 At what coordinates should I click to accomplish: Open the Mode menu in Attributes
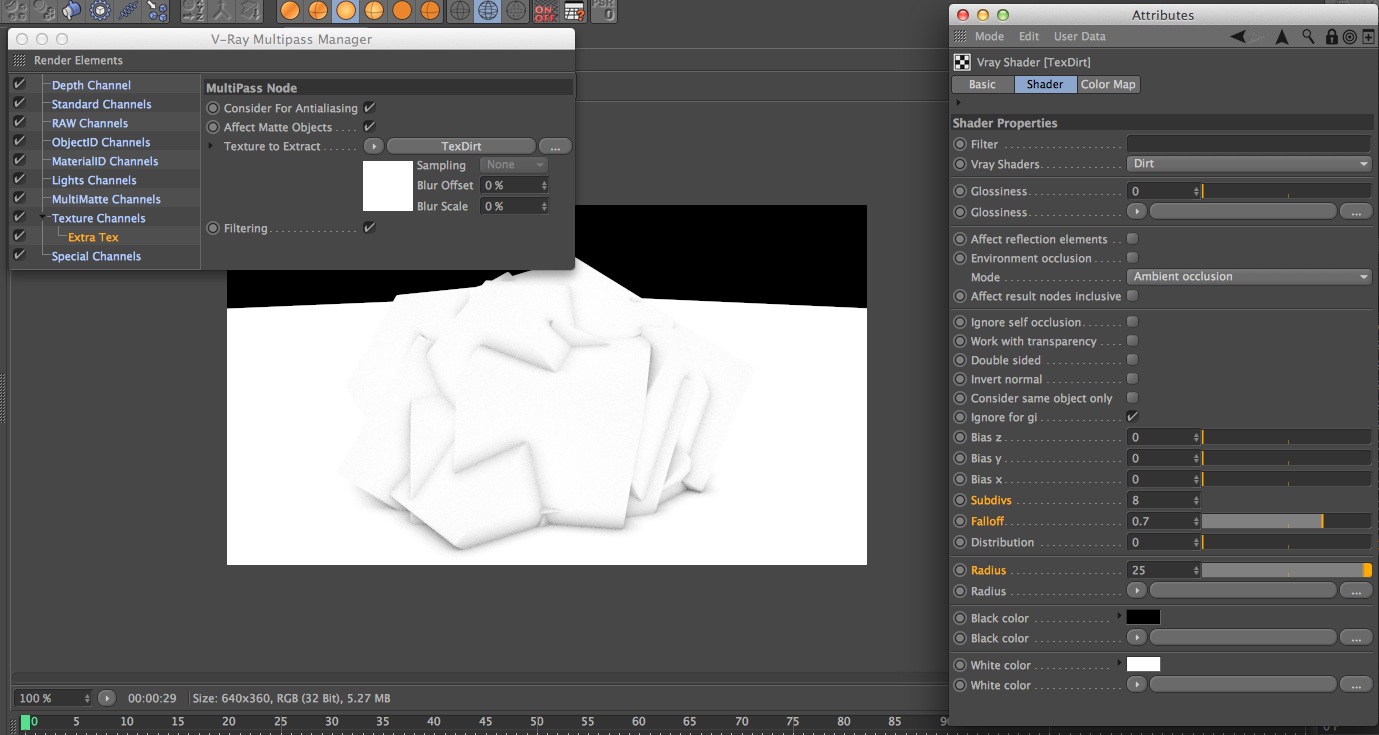(989, 37)
